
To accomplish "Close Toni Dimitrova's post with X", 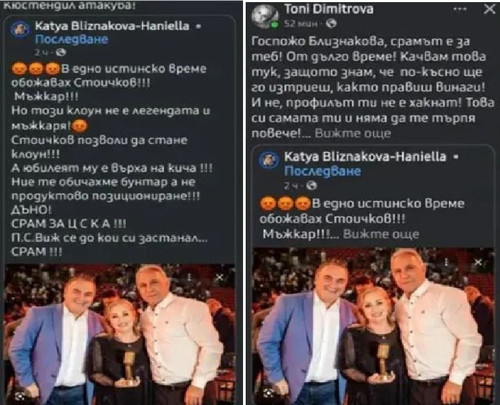I will coord(489,9).
